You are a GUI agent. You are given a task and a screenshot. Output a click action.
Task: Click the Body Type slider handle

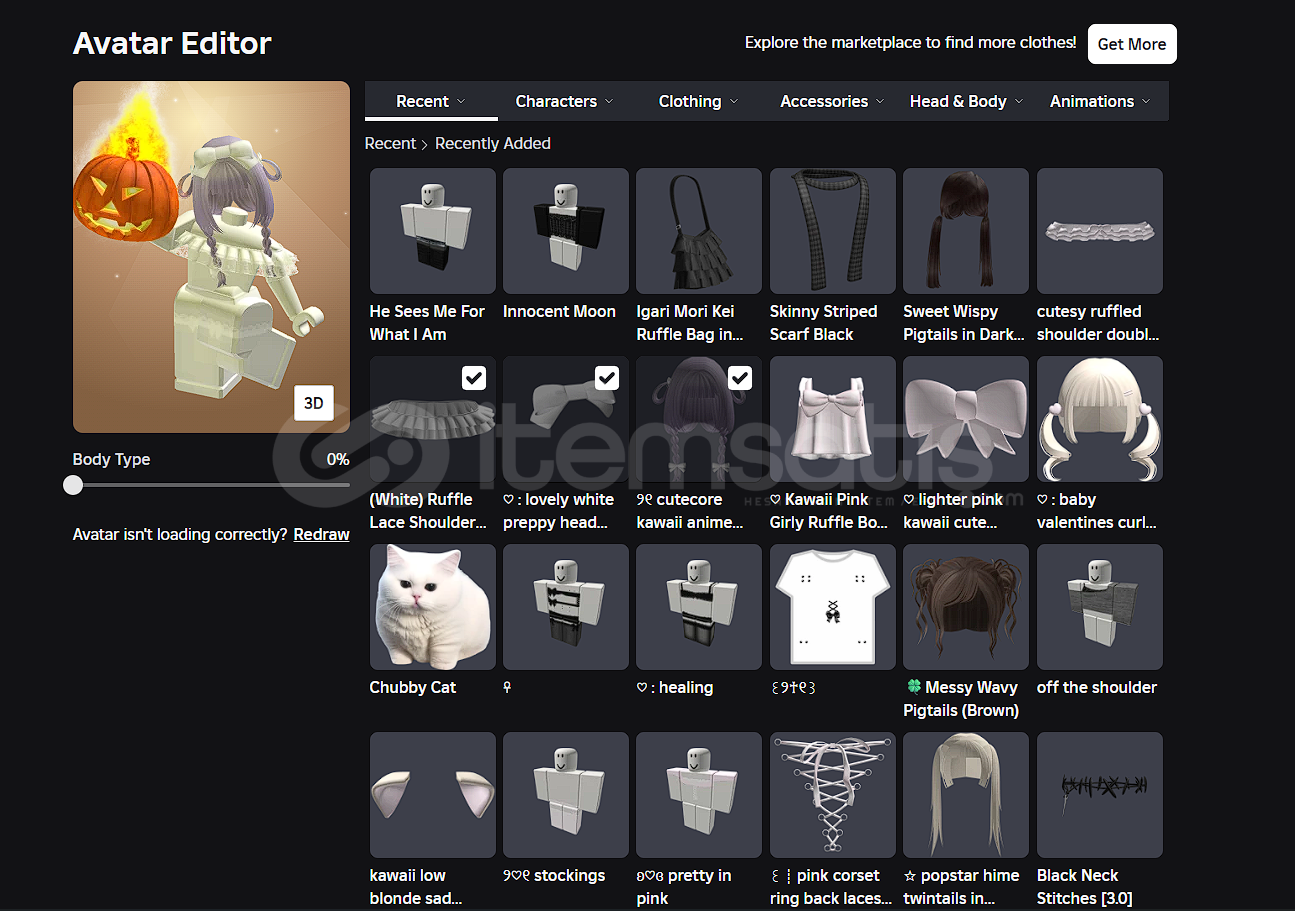[73, 485]
